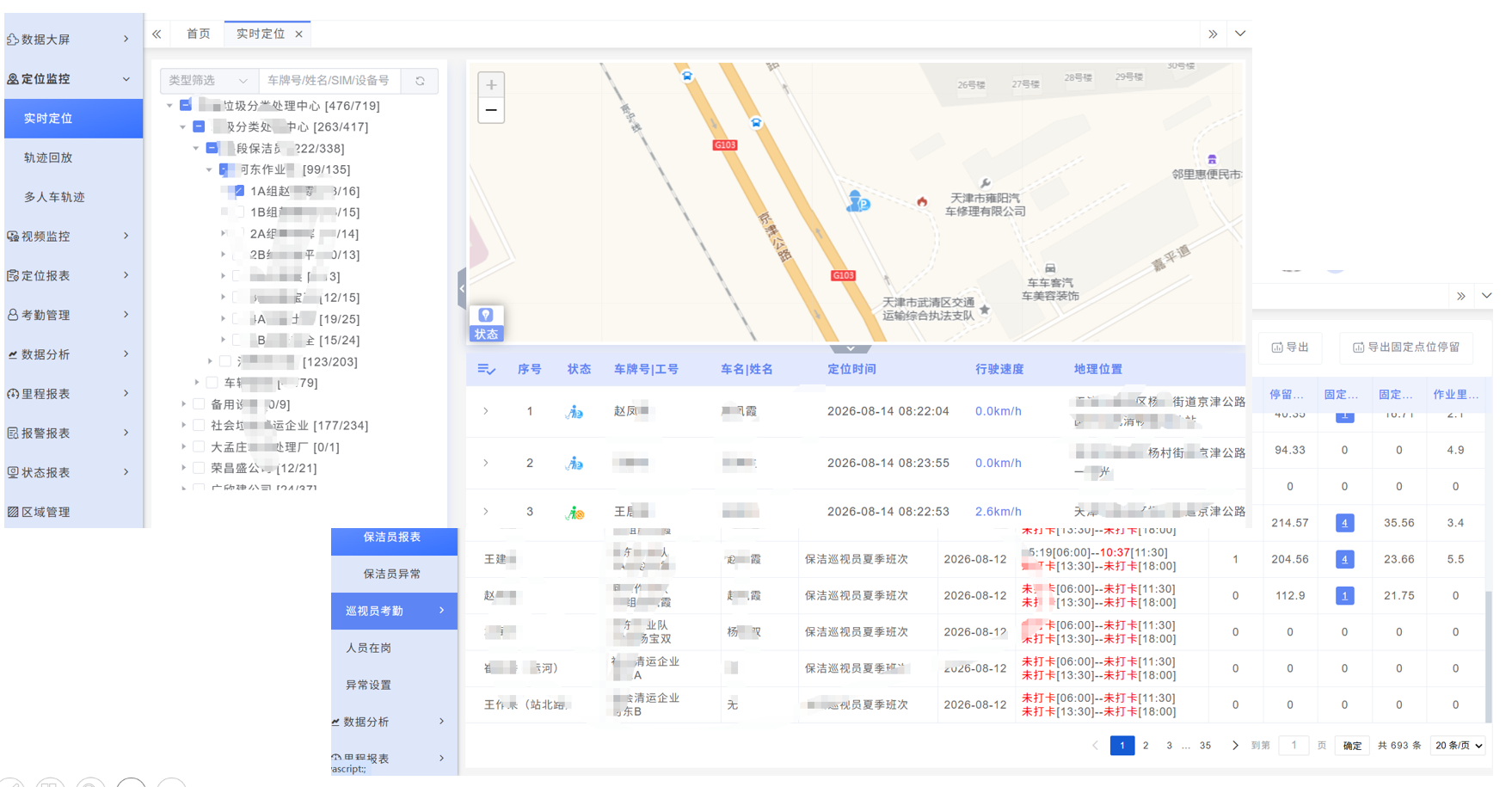Check the 1B组 checkbox in the tree

pos(238,212)
